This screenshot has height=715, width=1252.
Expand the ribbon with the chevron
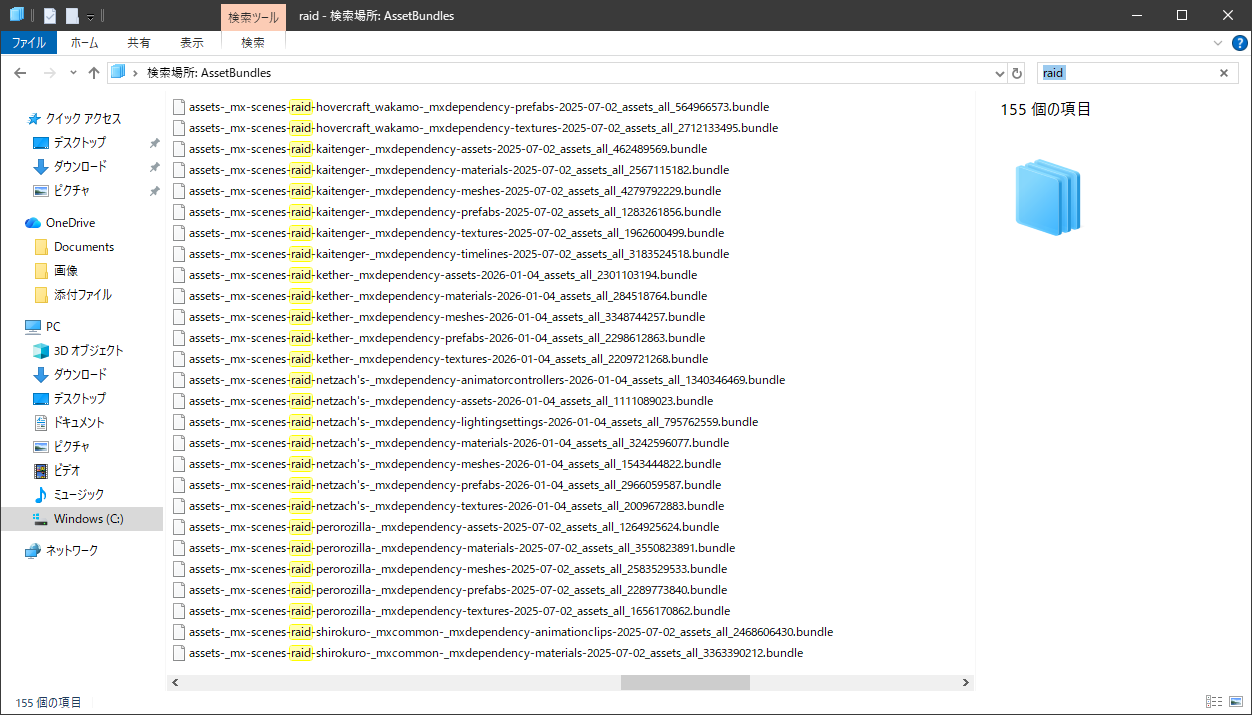(x=1217, y=43)
